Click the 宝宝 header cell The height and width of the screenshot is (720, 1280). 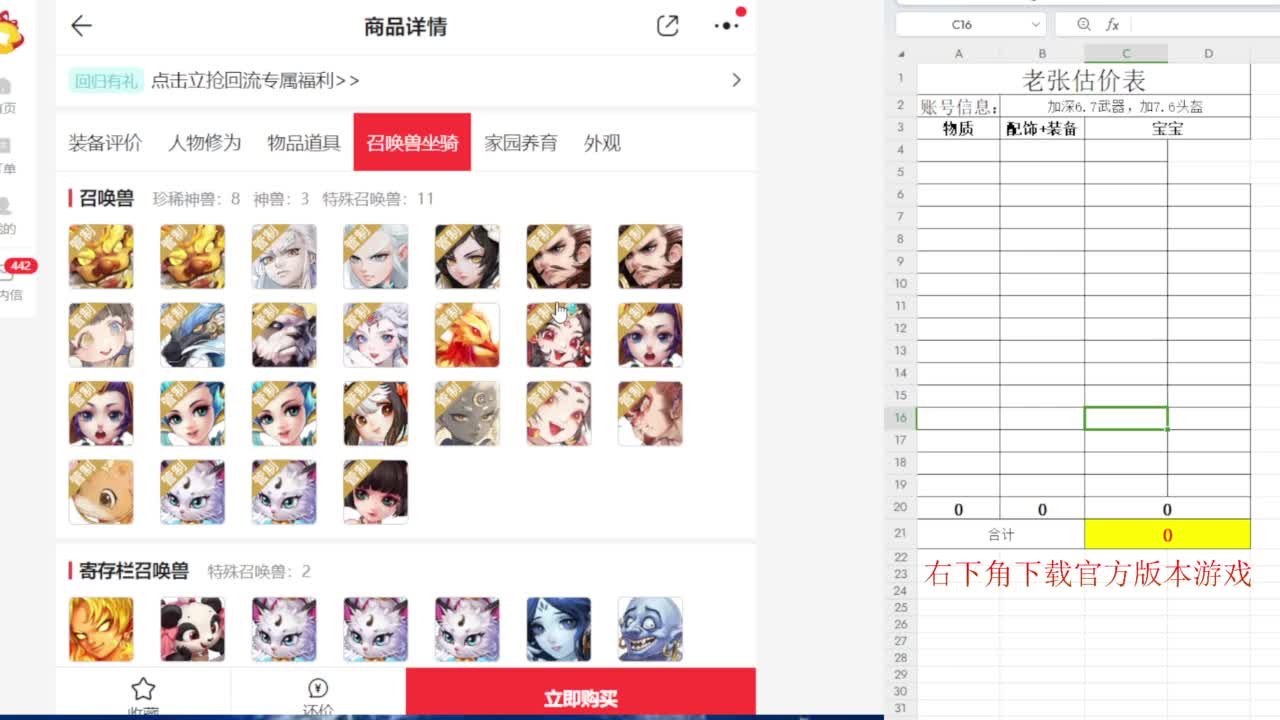[x=1167, y=128]
